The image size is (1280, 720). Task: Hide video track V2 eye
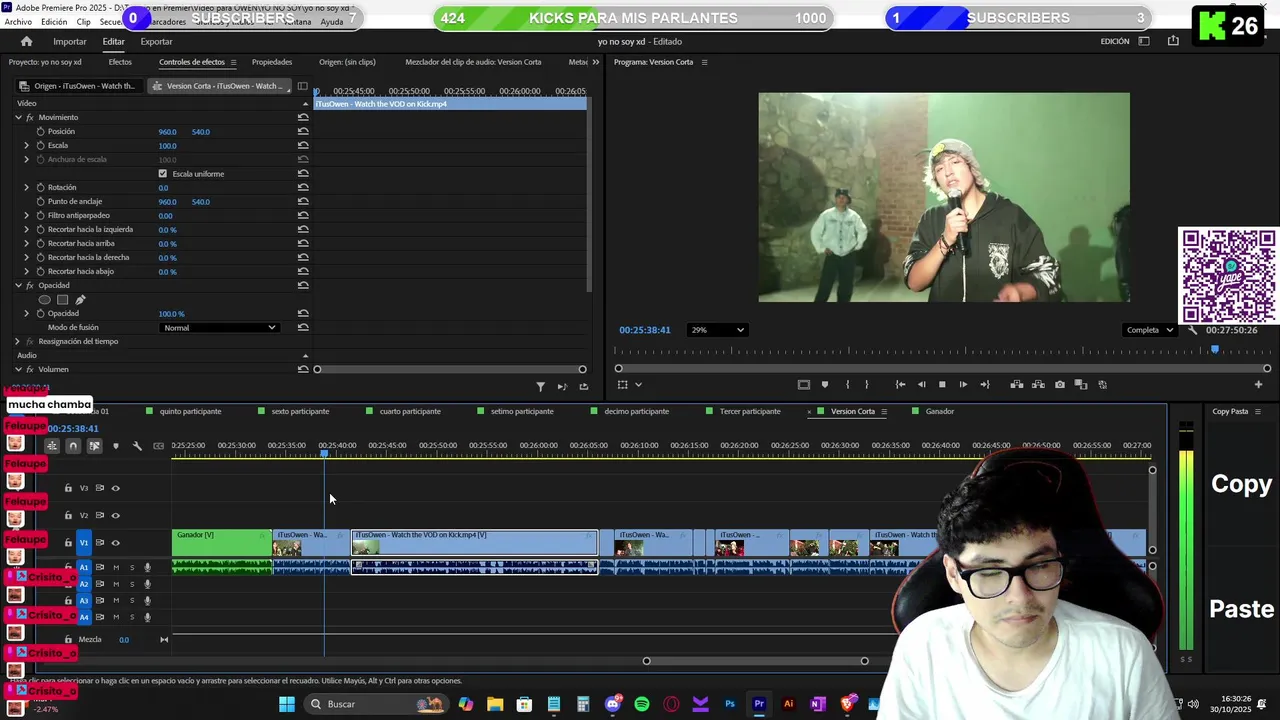pyautogui.click(x=115, y=515)
